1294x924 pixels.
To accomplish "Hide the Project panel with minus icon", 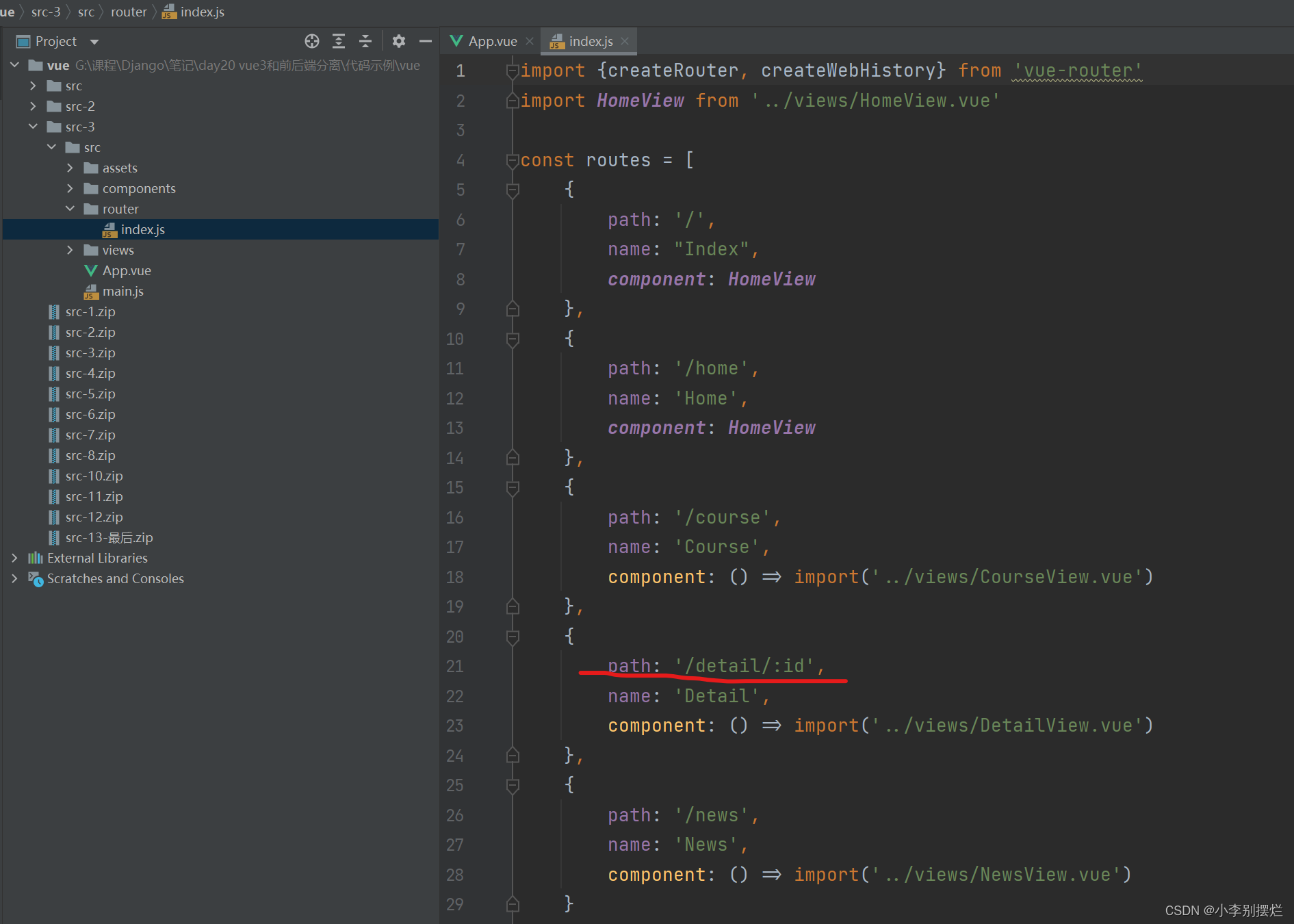I will coord(425,41).
